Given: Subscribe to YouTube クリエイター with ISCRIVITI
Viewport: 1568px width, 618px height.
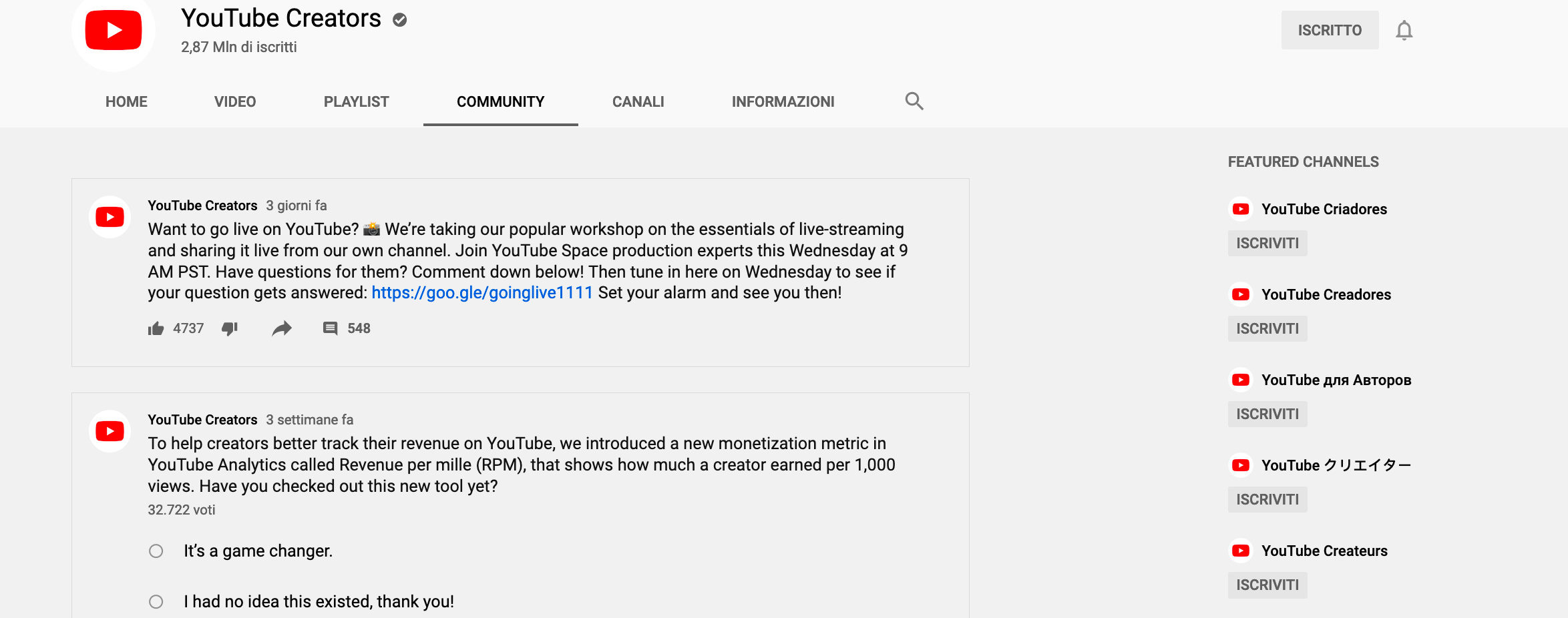Looking at the screenshot, I should click(x=1267, y=499).
